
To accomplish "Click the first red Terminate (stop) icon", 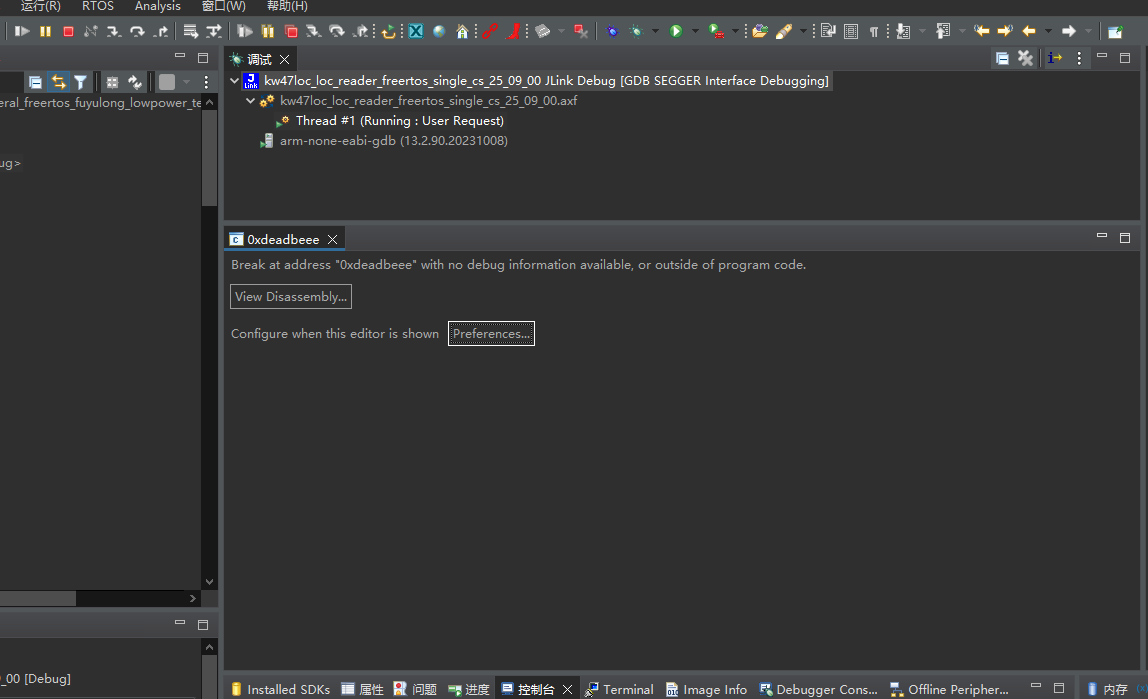I will pos(68,31).
